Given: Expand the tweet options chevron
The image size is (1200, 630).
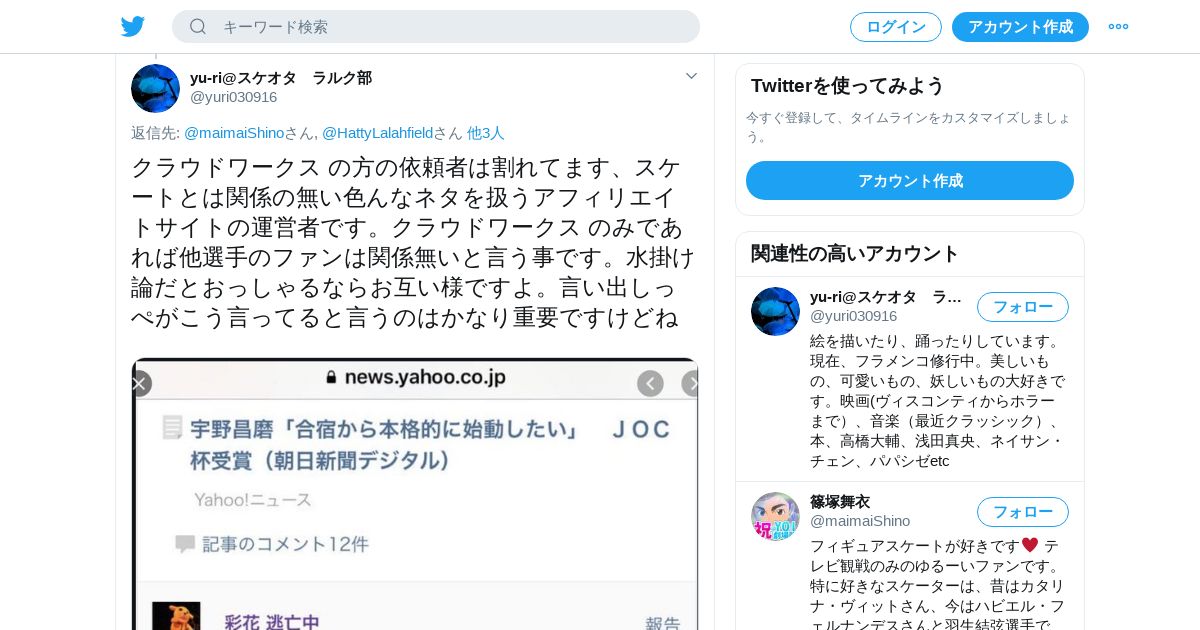Looking at the screenshot, I should (x=691, y=76).
